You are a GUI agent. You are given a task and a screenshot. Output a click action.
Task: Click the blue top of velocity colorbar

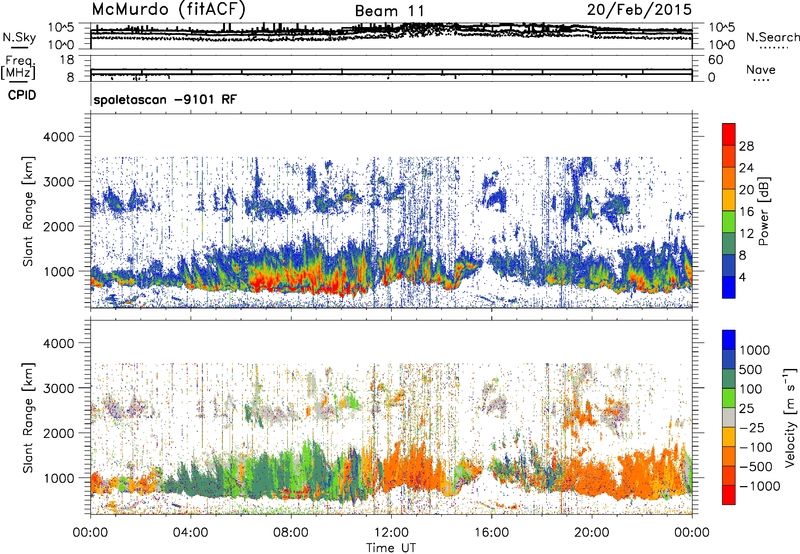pos(729,340)
